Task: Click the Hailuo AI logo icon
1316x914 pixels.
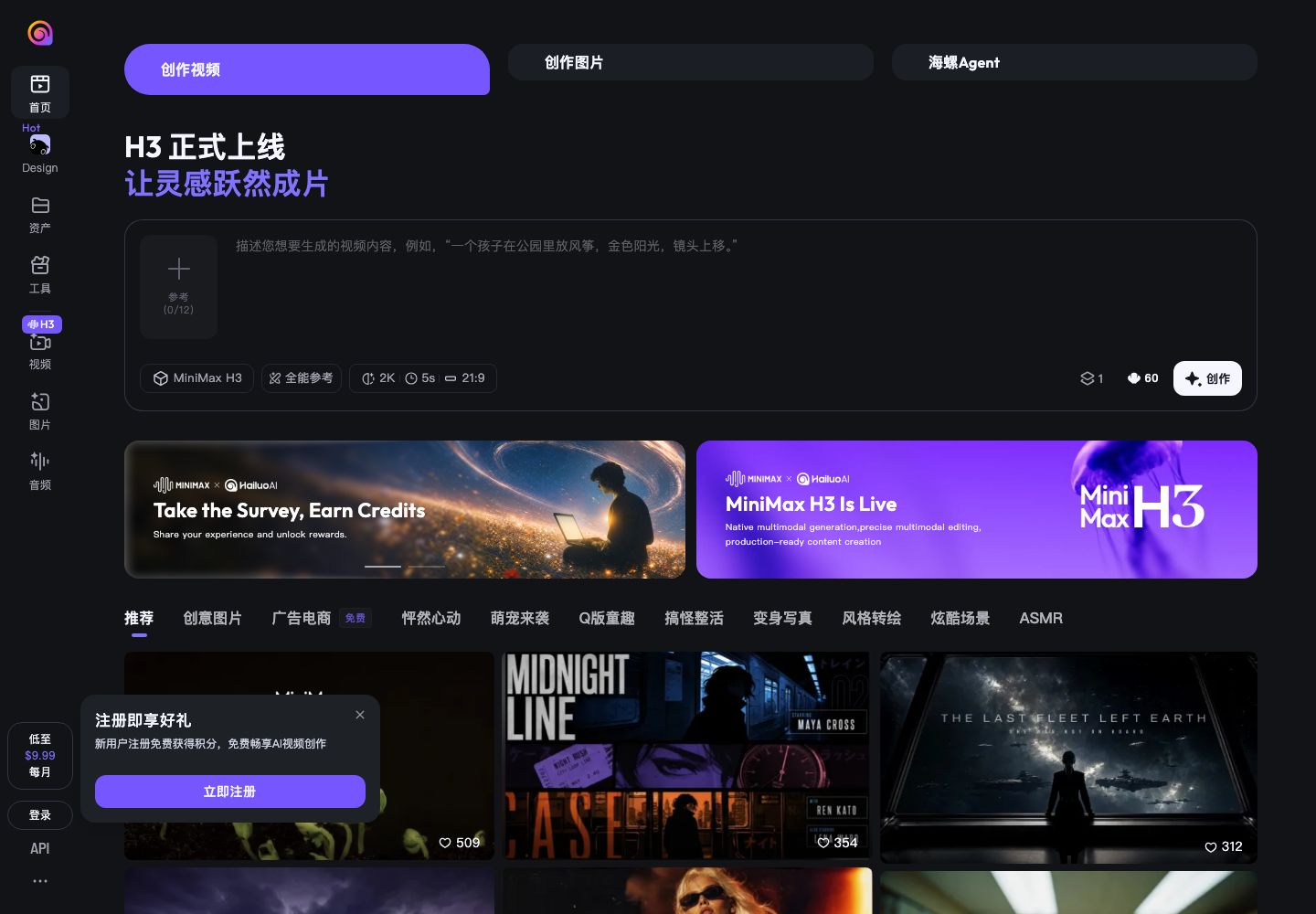Action: (39, 34)
